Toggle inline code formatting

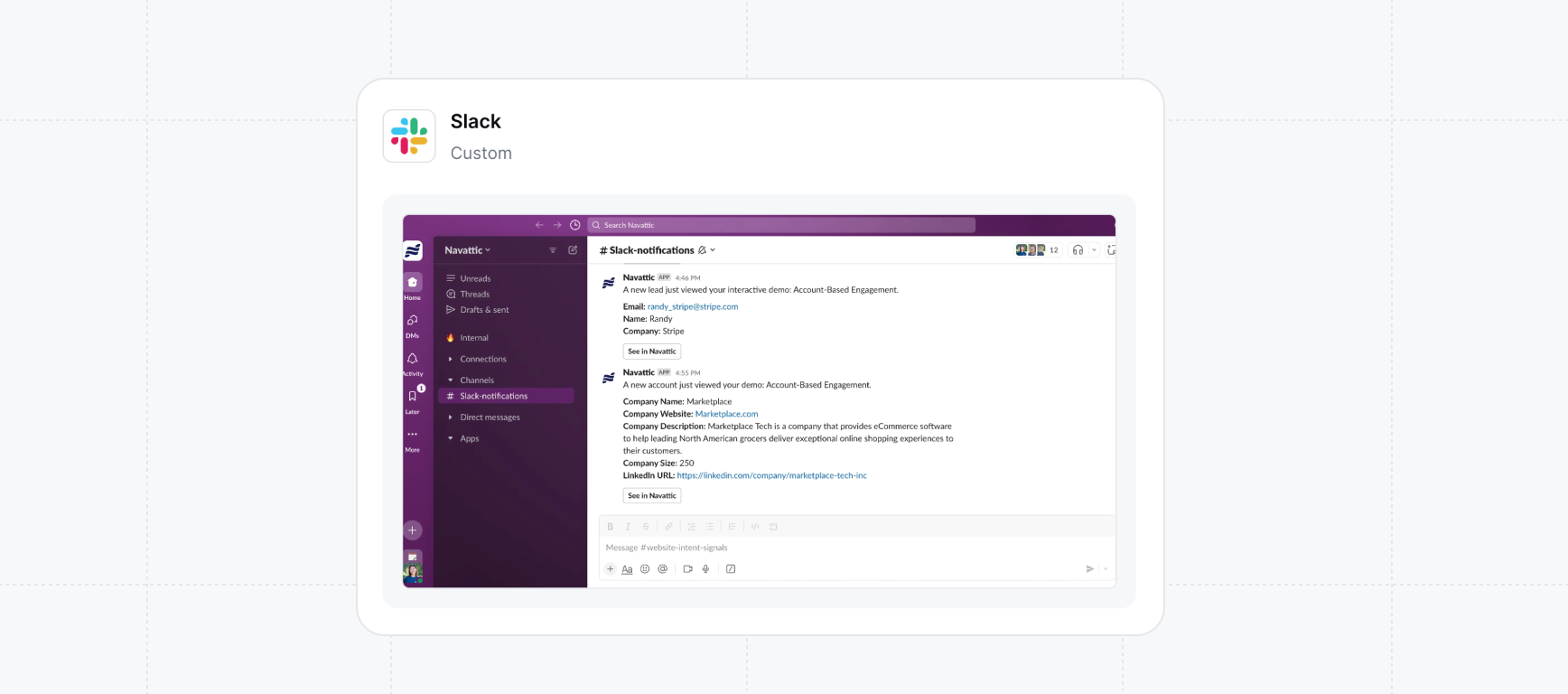755,527
